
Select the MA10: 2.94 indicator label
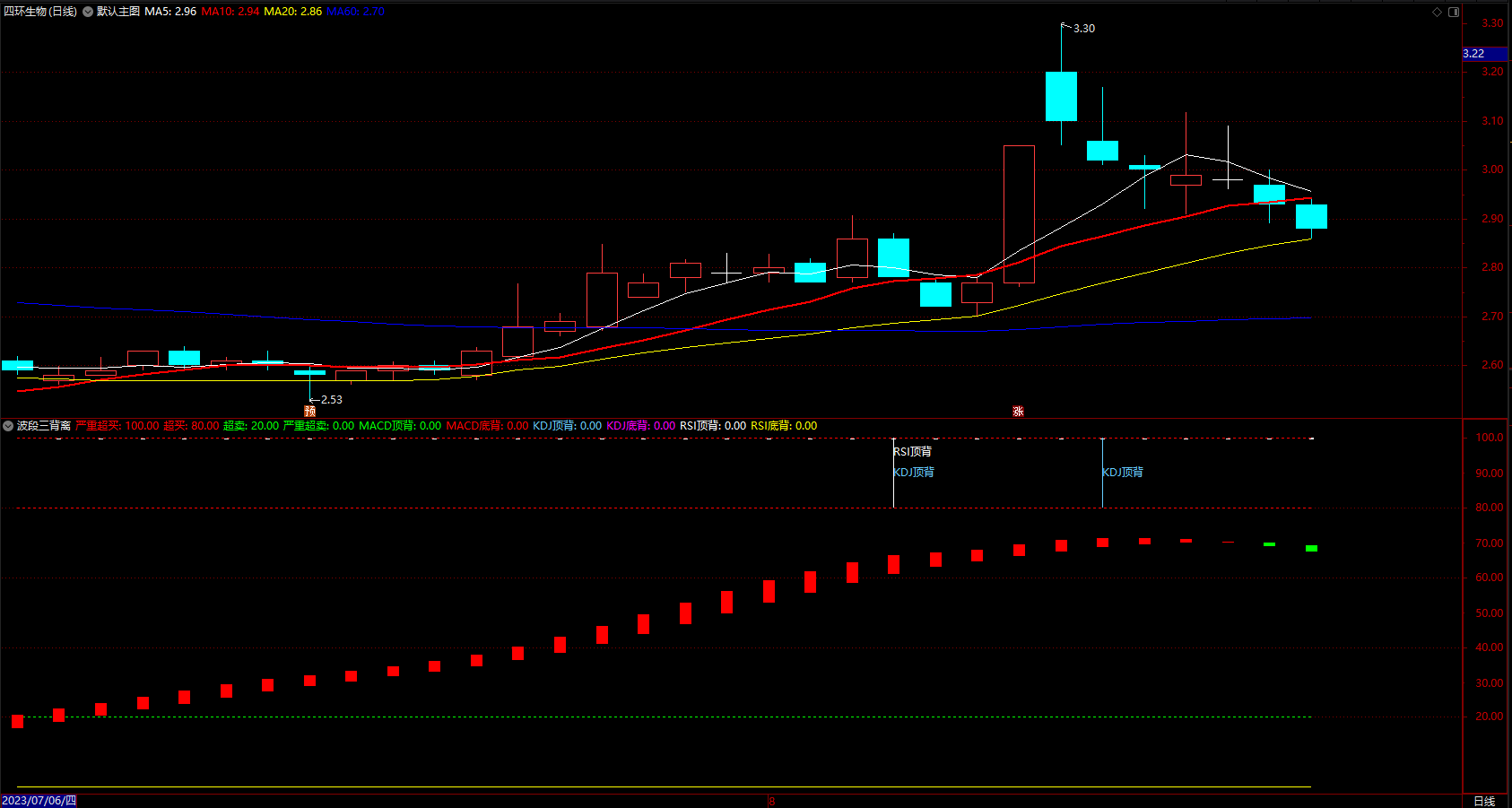point(230,12)
